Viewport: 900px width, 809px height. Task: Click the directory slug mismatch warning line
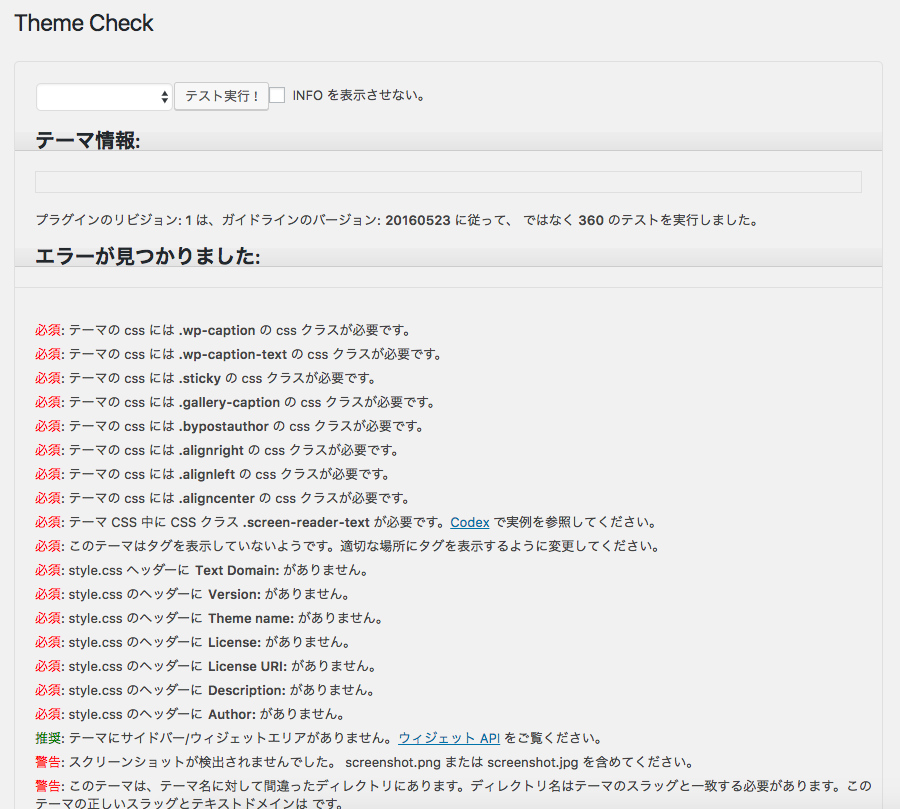[453, 794]
